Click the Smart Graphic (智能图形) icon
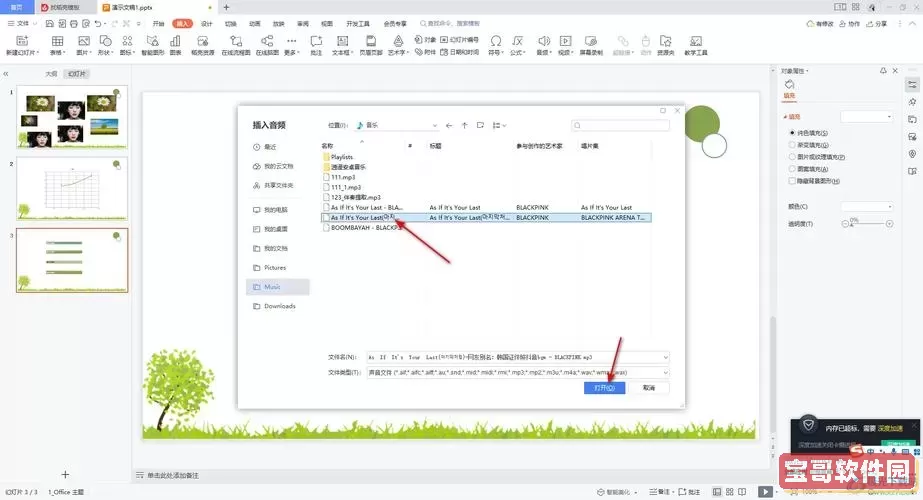This screenshot has width=923, height=500. point(152,41)
